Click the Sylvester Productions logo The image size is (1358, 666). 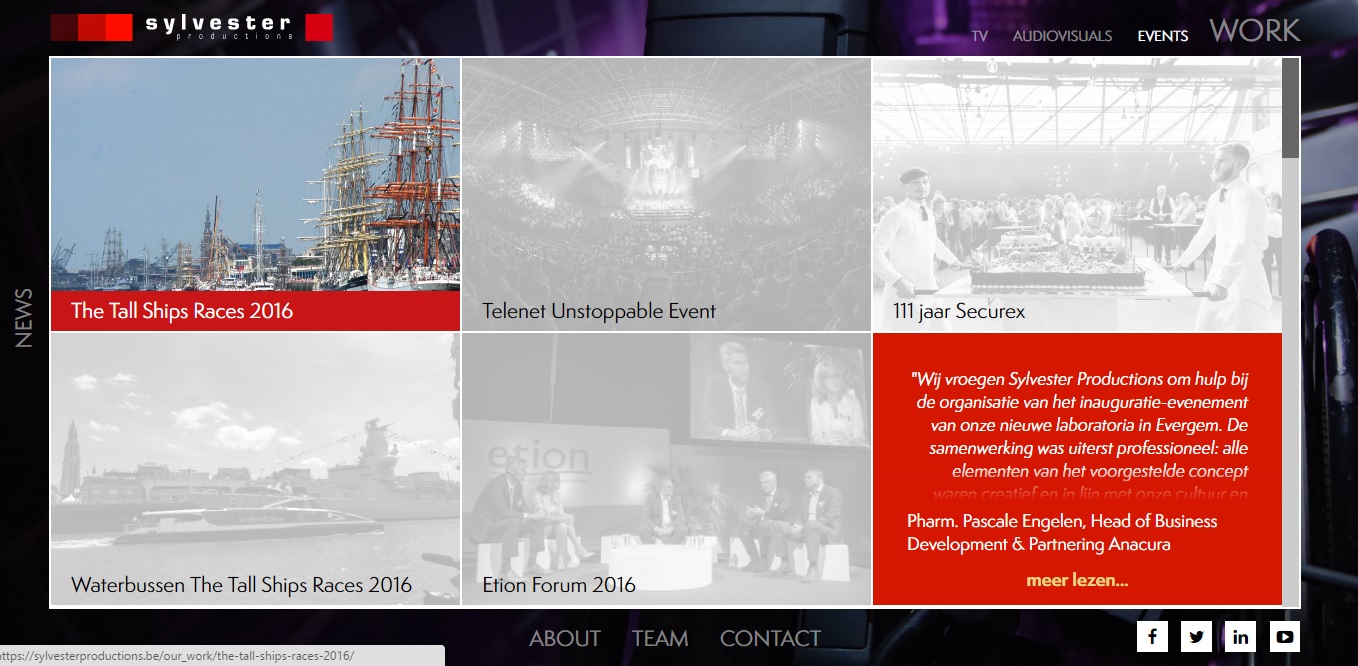(x=191, y=27)
